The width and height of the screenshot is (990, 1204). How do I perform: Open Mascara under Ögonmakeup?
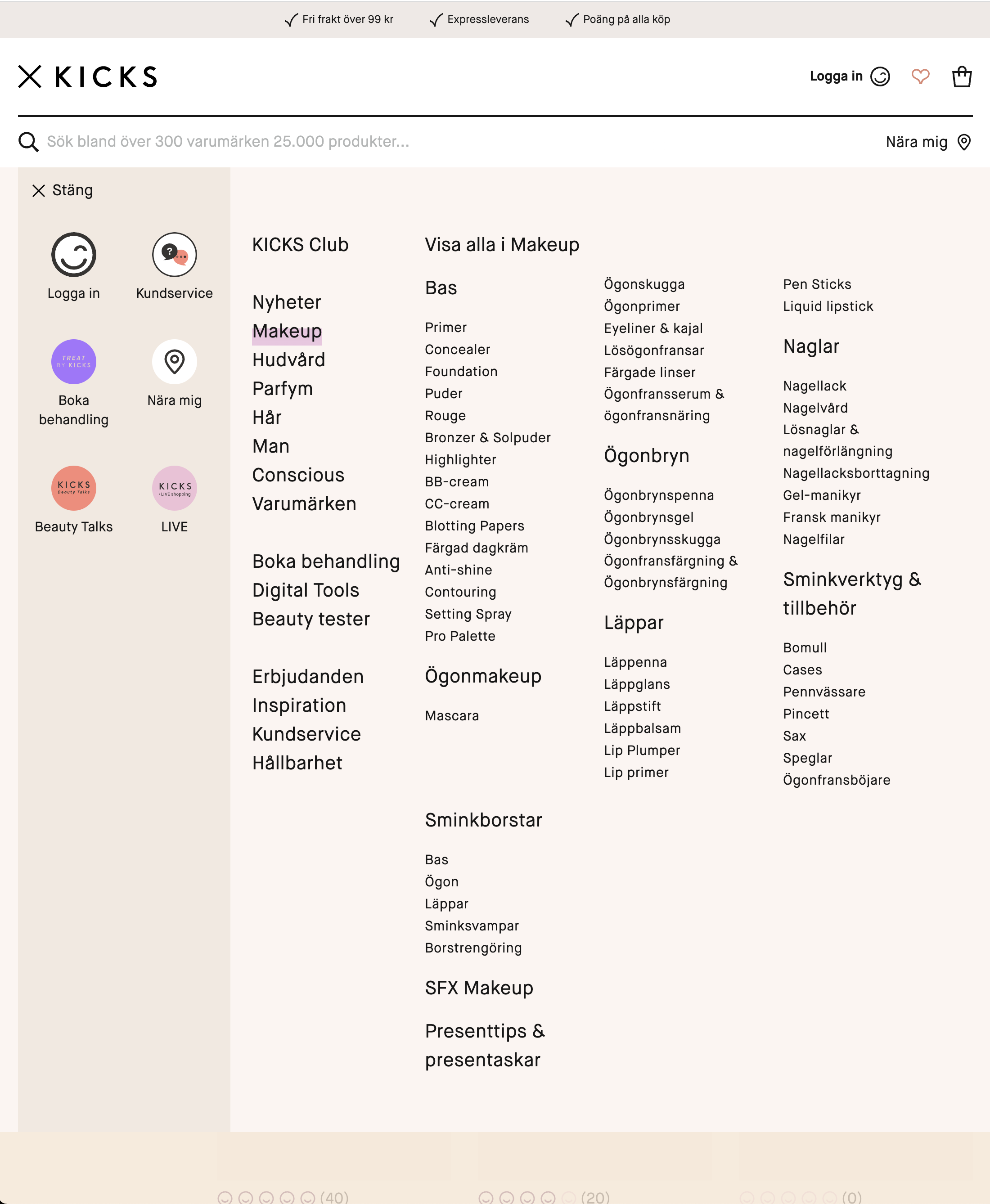point(452,715)
